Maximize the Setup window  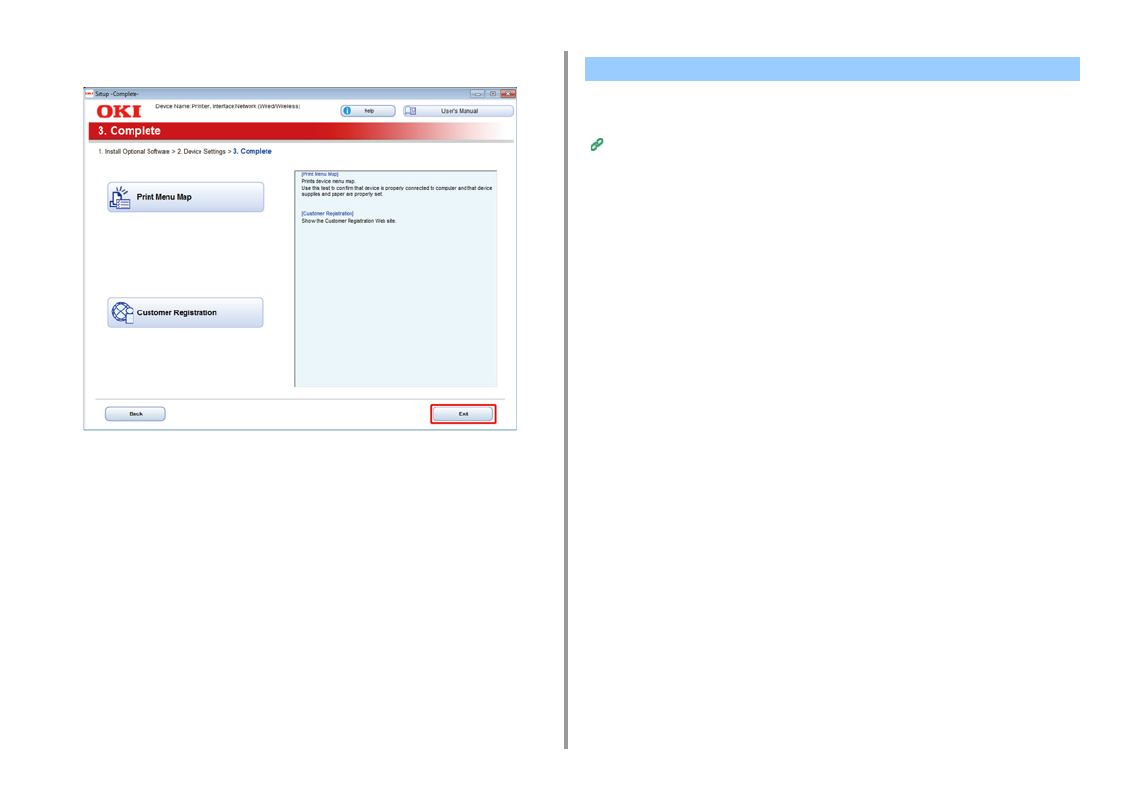click(x=492, y=93)
